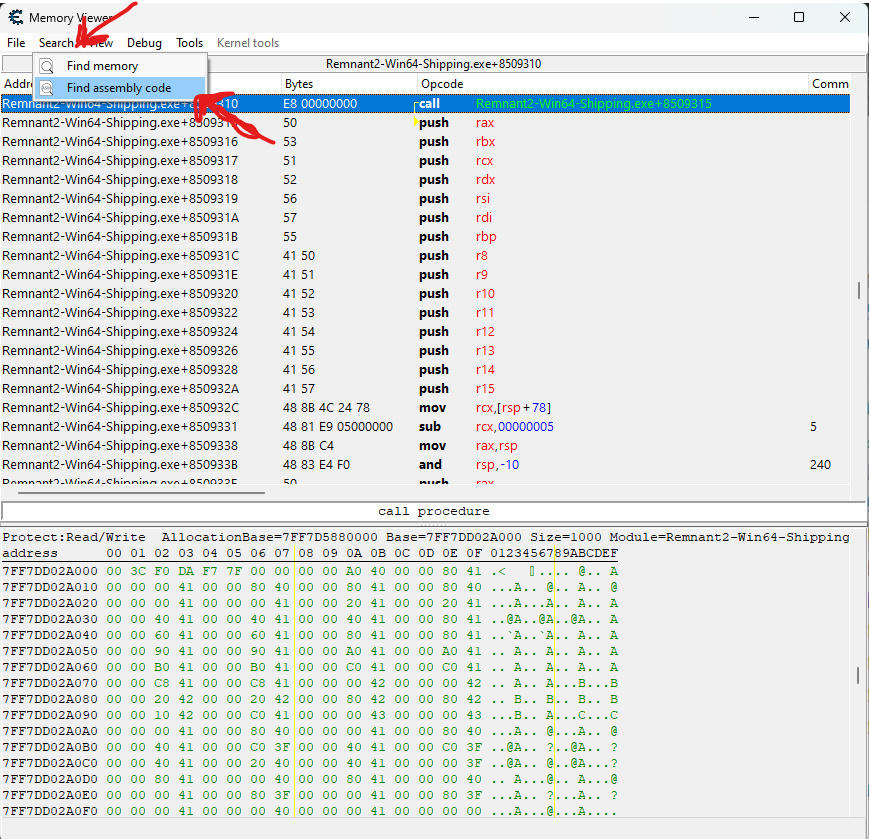
Task: Click the disassembler vertical scrollbar thumb
Action: tap(858, 290)
